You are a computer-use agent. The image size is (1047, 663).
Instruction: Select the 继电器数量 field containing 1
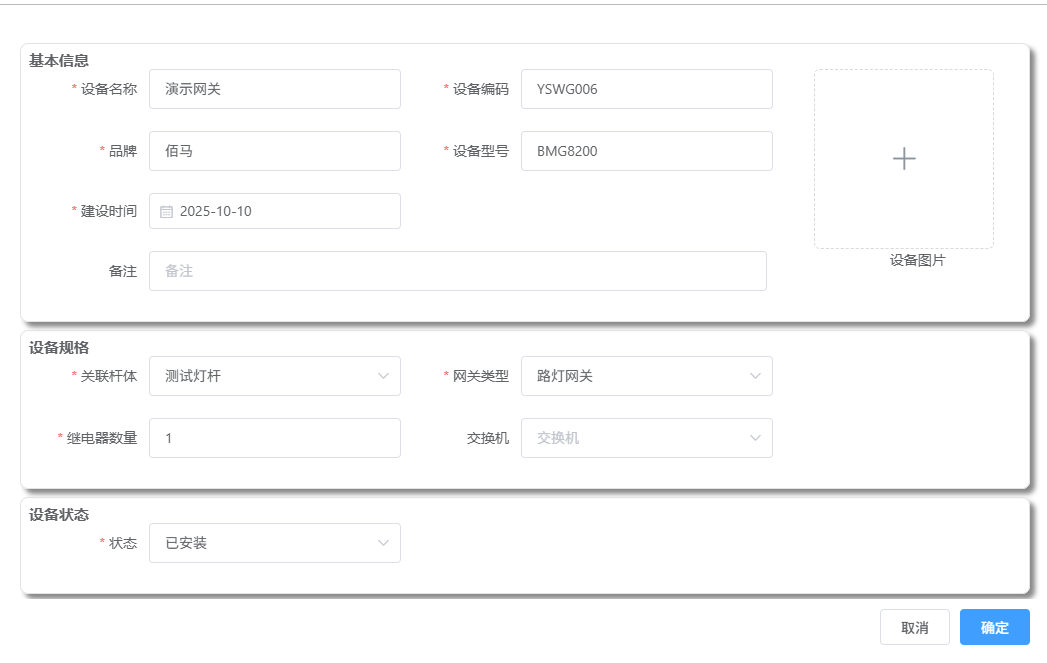pyautogui.click(x=275, y=438)
